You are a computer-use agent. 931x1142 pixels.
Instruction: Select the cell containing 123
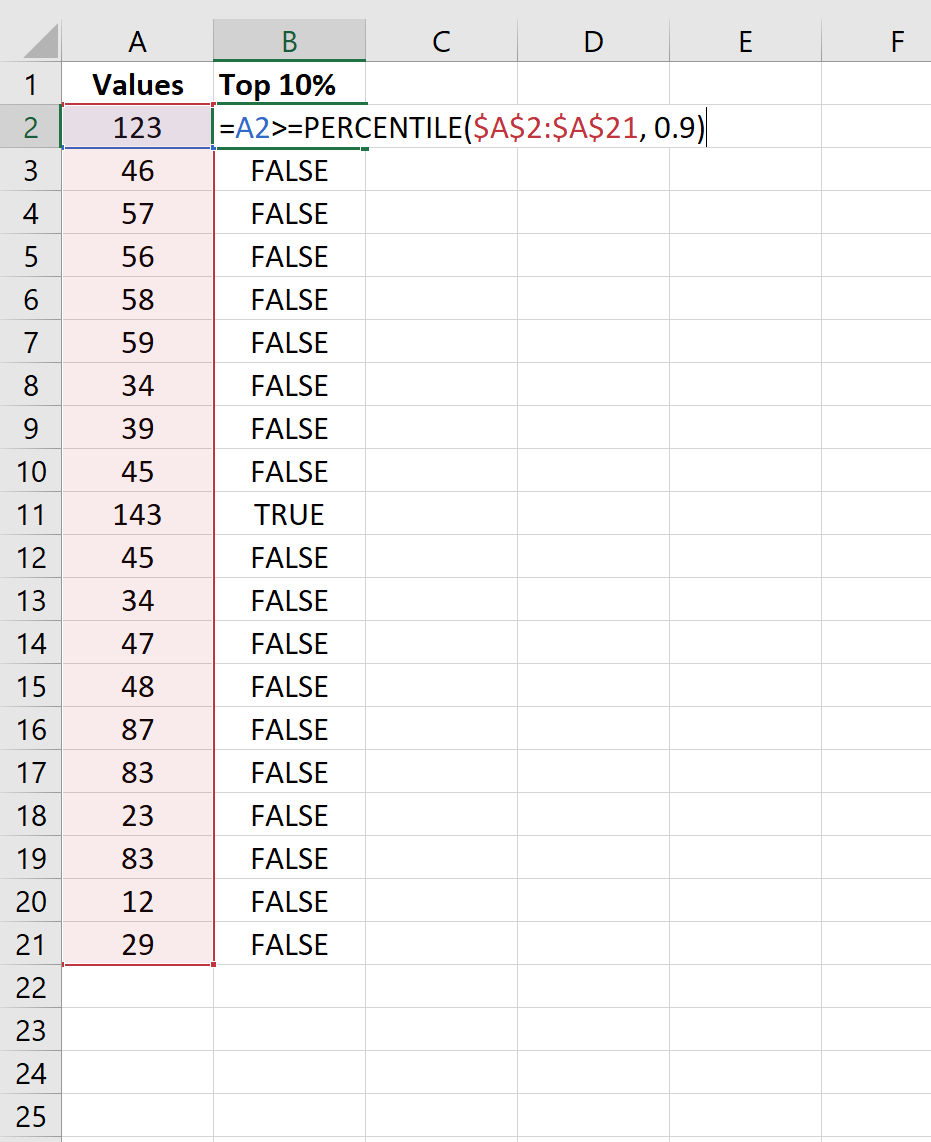(137, 128)
